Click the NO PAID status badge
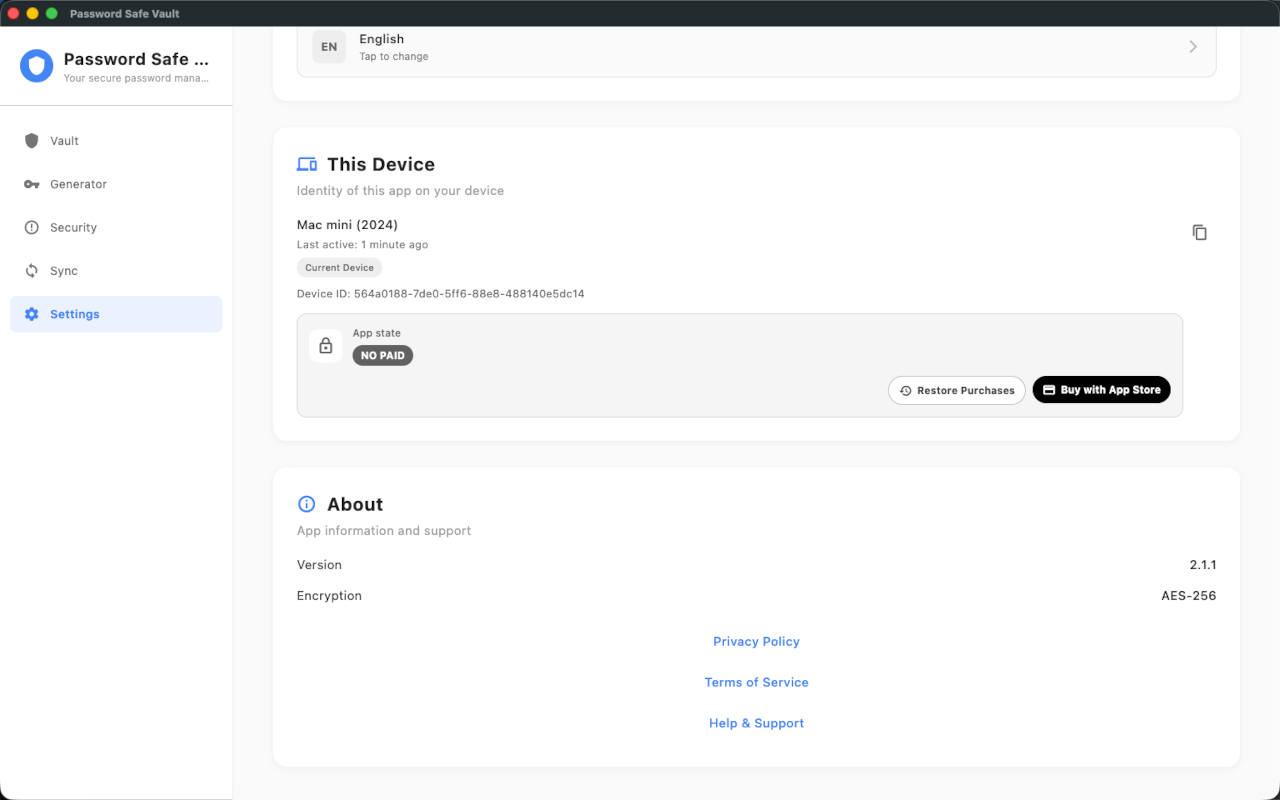Image resolution: width=1280 pixels, height=800 pixels. 383,355
